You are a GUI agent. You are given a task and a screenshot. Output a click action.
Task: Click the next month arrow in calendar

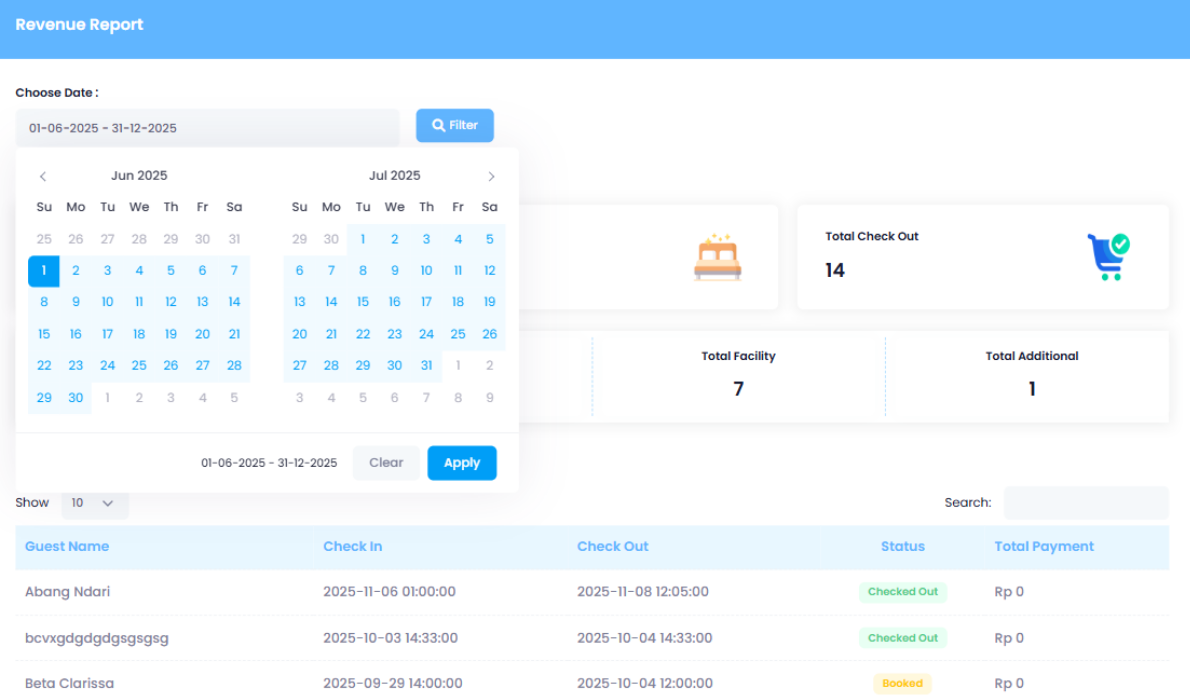tap(491, 177)
